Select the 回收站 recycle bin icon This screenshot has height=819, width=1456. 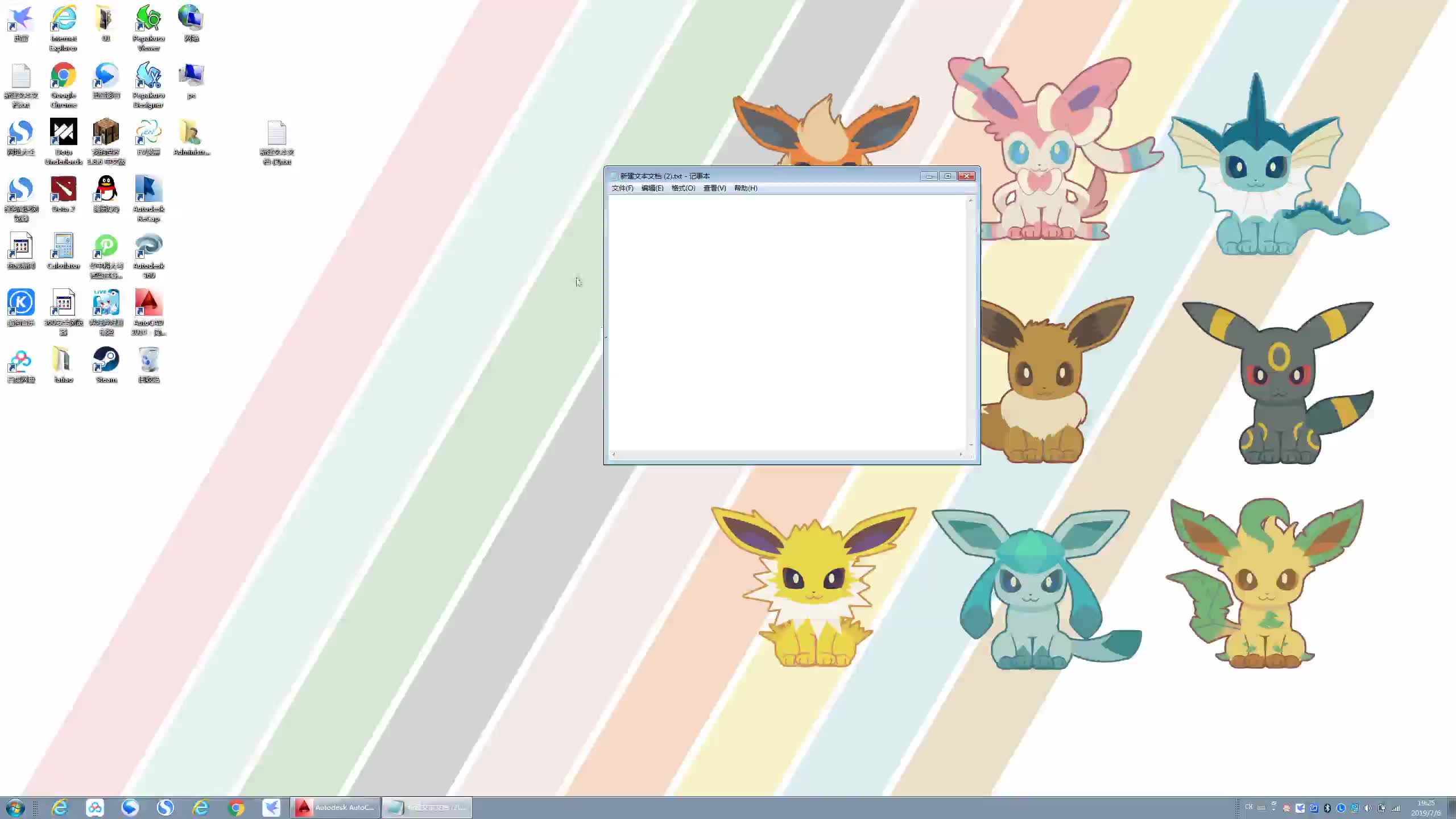click(148, 365)
